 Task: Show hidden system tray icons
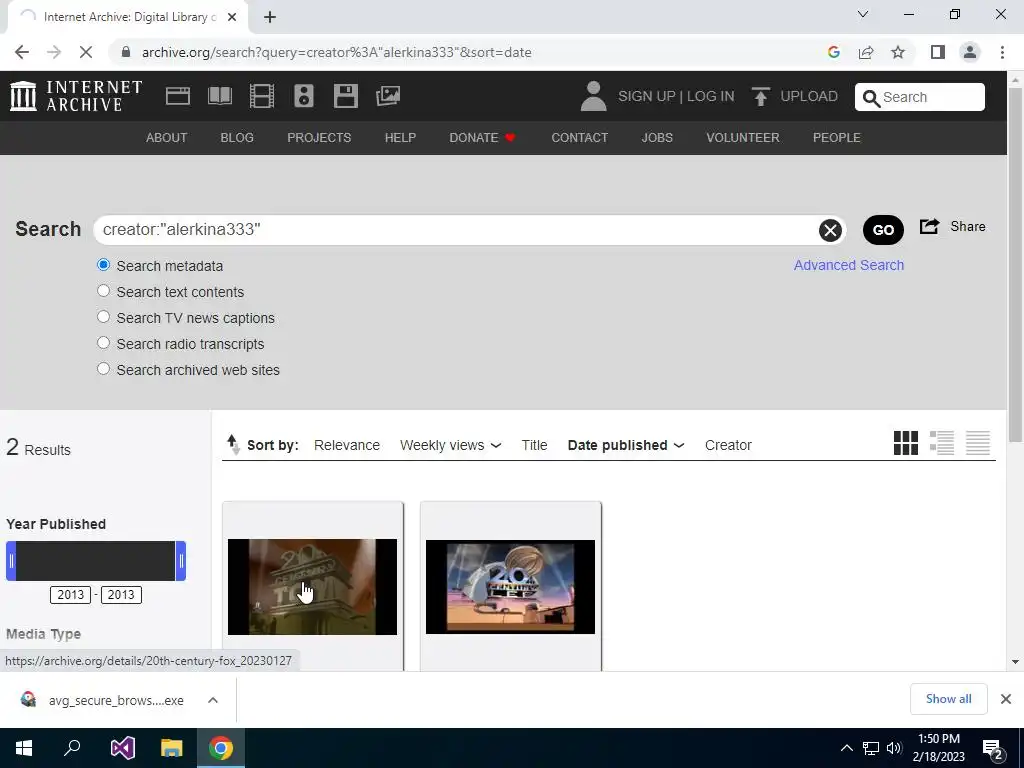point(846,748)
